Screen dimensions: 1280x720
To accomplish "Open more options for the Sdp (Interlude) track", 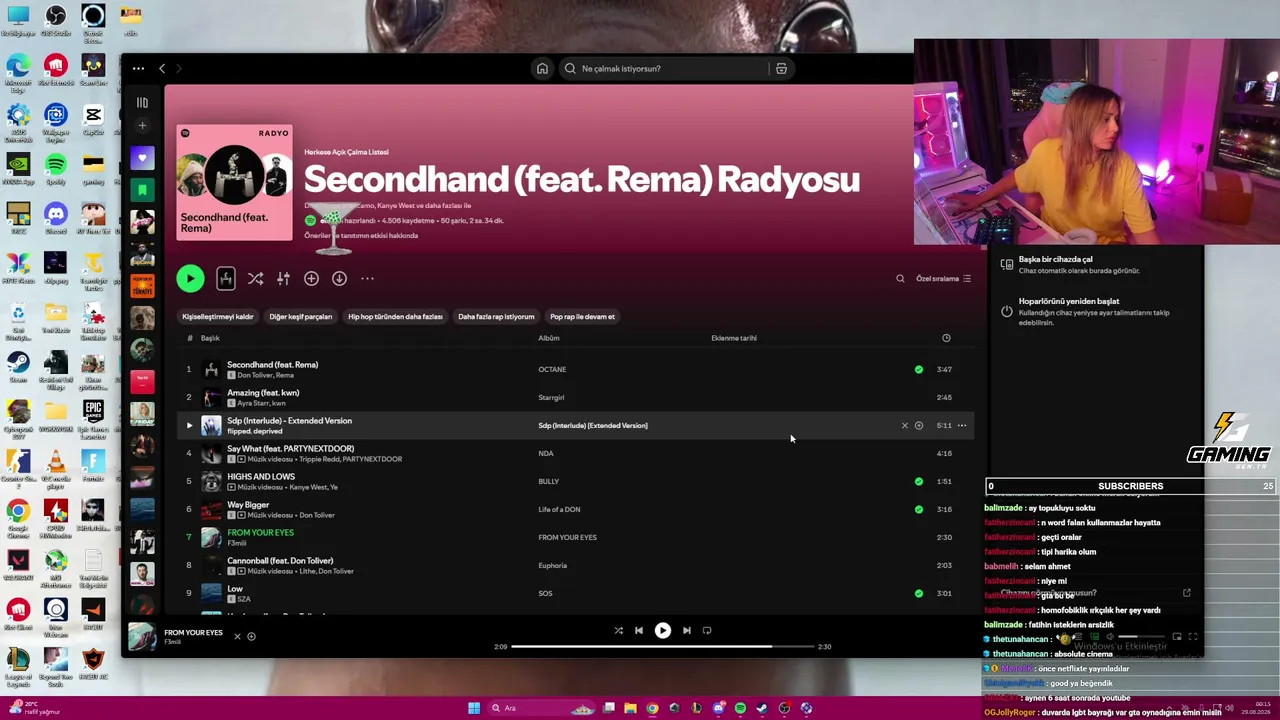I will [x=962, y=426].
